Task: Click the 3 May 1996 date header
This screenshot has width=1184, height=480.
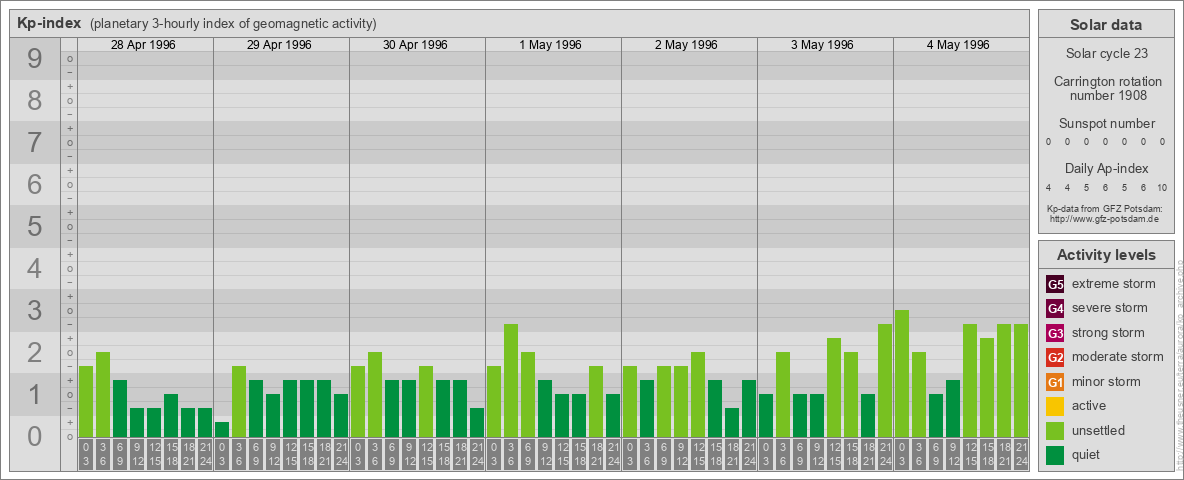Action: click(822, 45)
